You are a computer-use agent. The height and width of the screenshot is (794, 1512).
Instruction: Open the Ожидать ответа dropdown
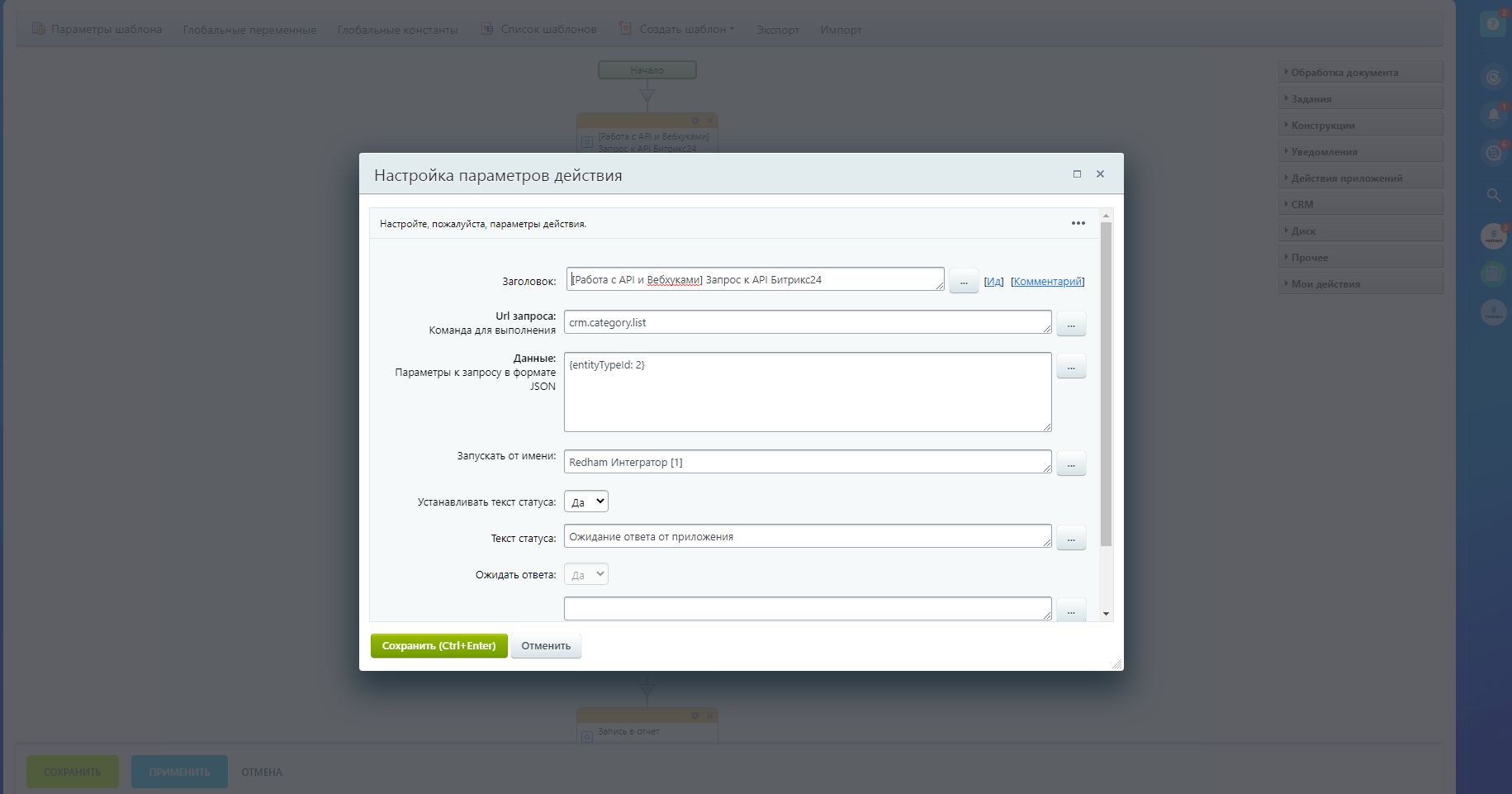pos(586,574)
